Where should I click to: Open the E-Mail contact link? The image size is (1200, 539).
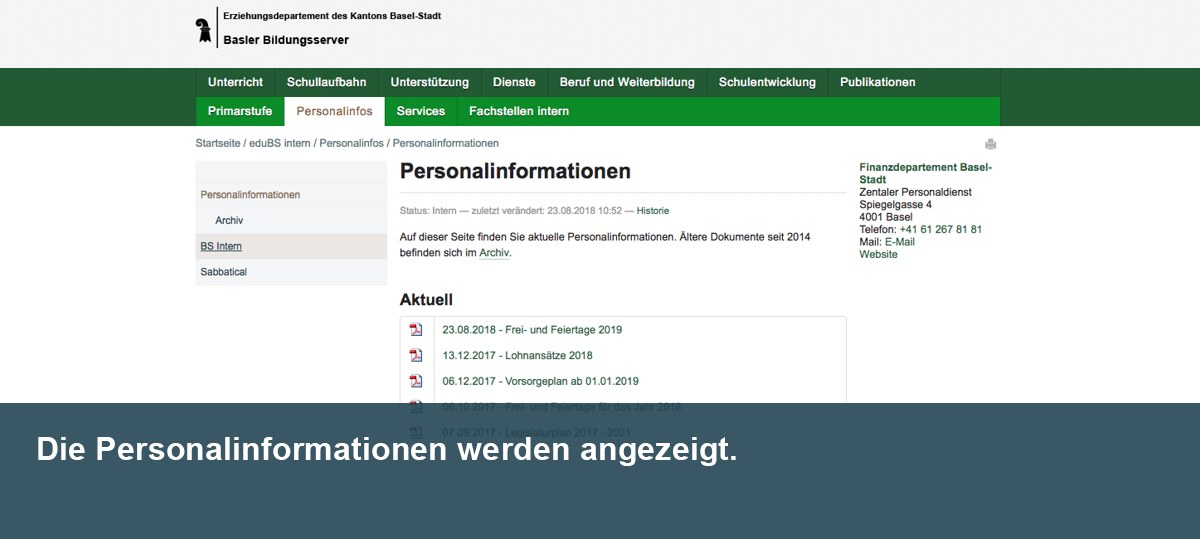(899, 242)
